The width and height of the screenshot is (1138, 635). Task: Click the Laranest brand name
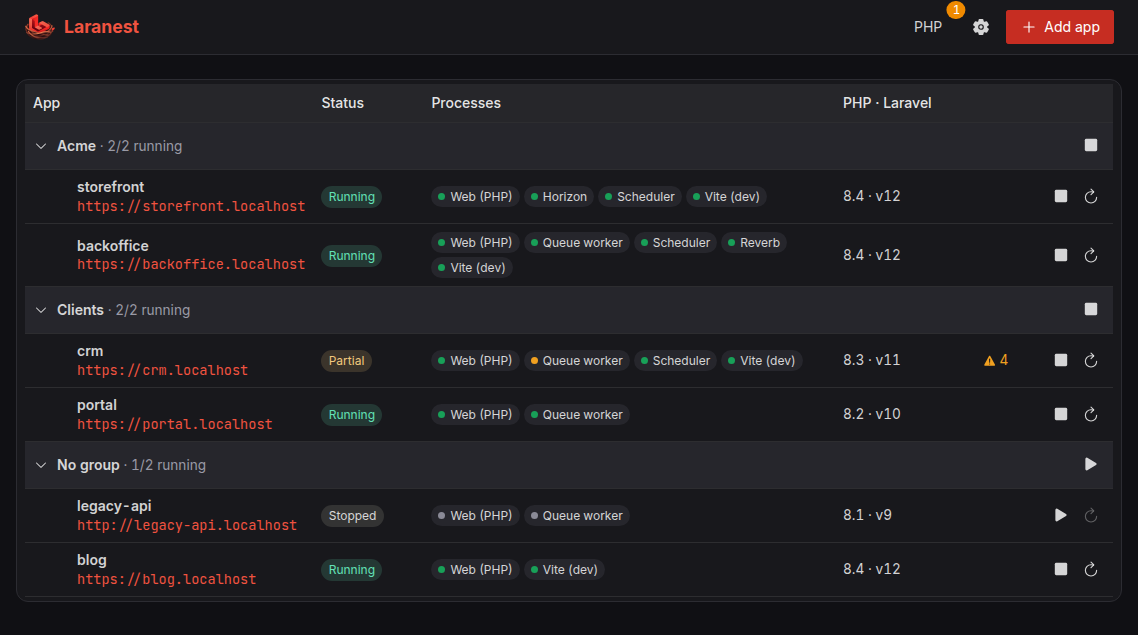coord(101,27)
